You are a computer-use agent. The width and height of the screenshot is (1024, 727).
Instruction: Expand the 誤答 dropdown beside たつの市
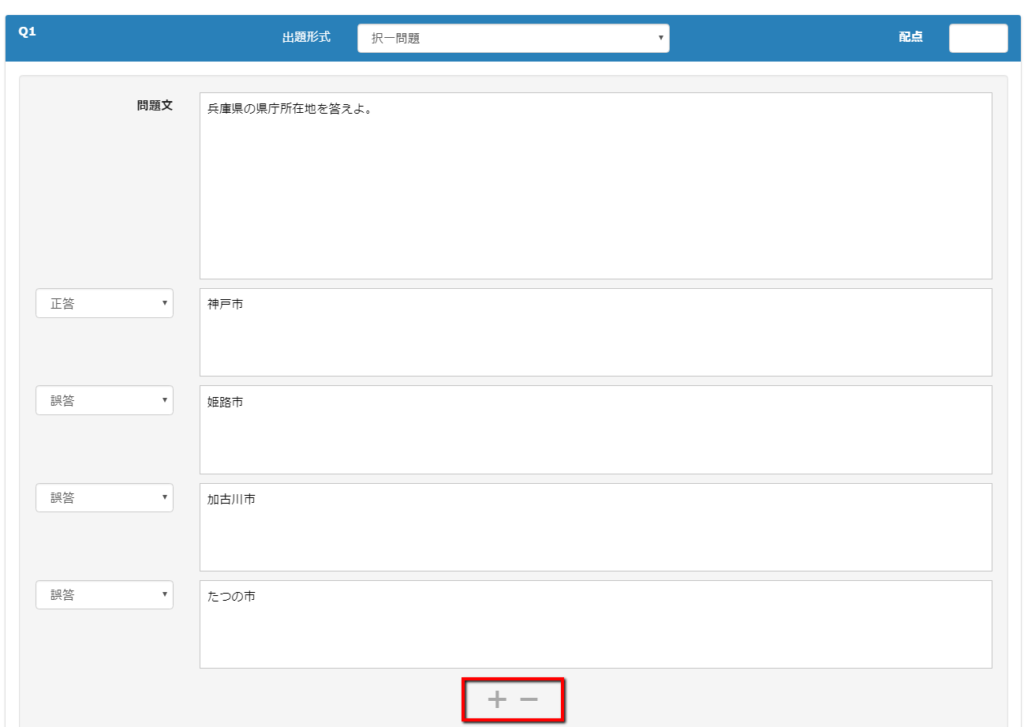(x=104, y=595)
